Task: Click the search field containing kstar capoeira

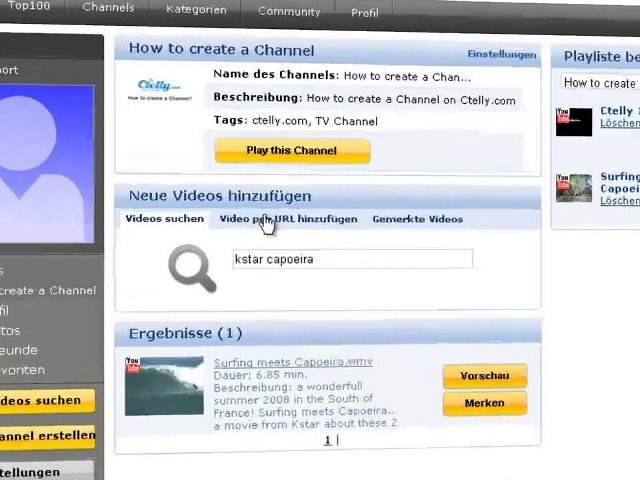Action: 352,259
